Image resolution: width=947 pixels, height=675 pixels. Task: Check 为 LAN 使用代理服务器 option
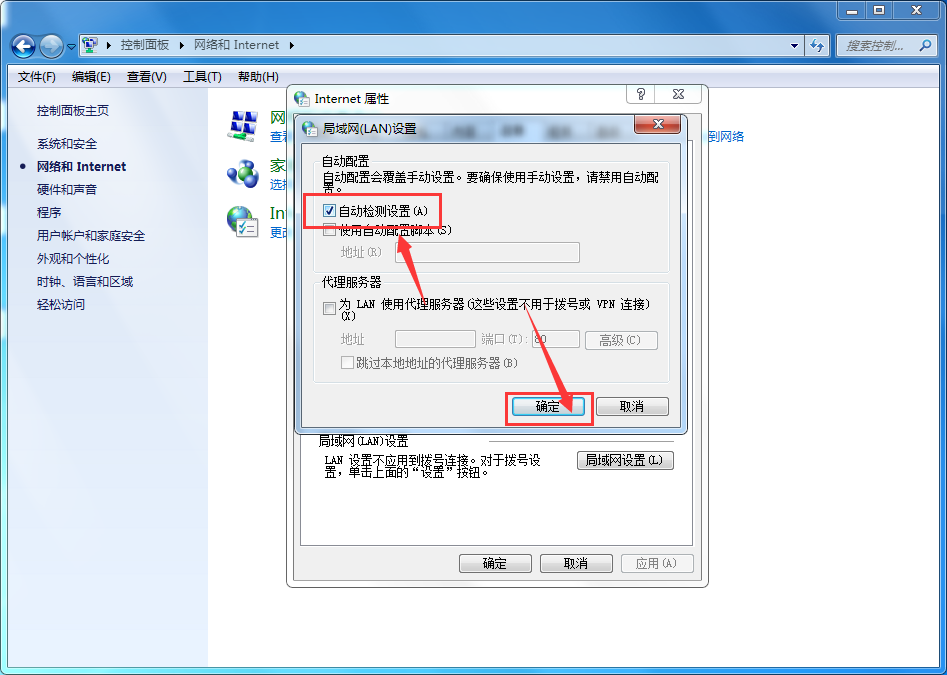(328, 309)
